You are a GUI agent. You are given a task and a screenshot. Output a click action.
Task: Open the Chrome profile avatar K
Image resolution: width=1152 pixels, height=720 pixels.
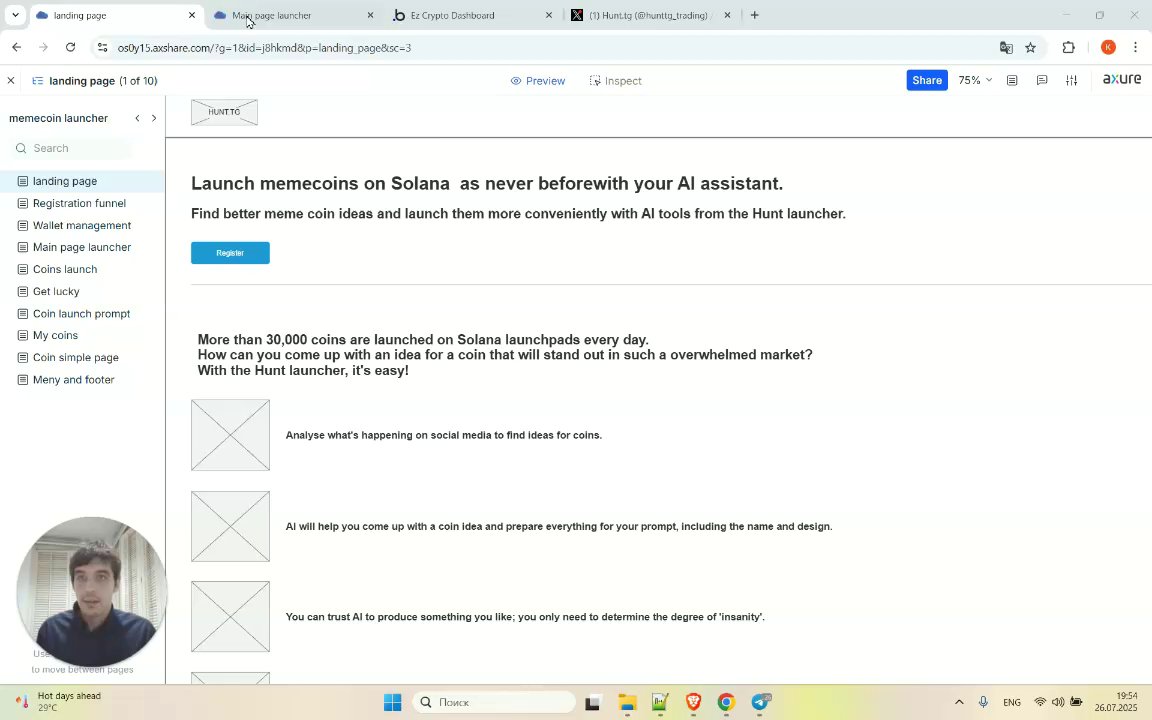[x=1108, y=48]
